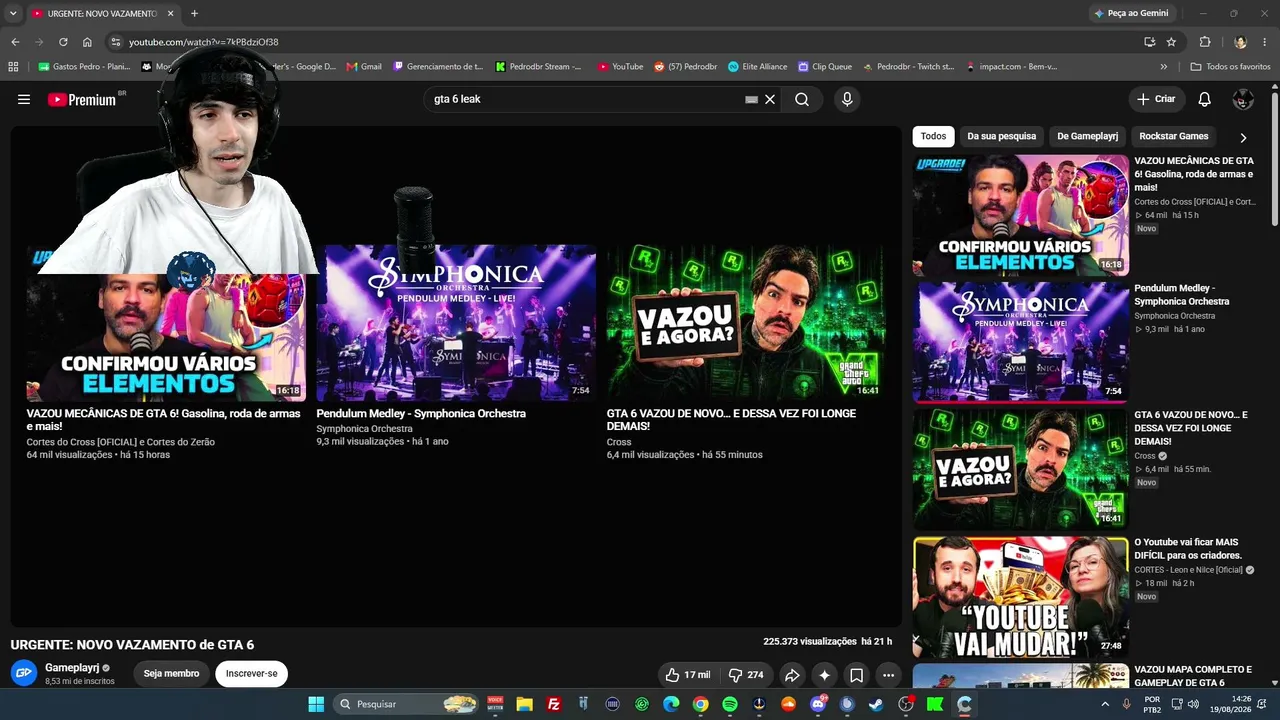Open endscreen Pendulum Medley Symphonica thumbnail
This screenshot has height=720, width=1280.
pos(456,323)
